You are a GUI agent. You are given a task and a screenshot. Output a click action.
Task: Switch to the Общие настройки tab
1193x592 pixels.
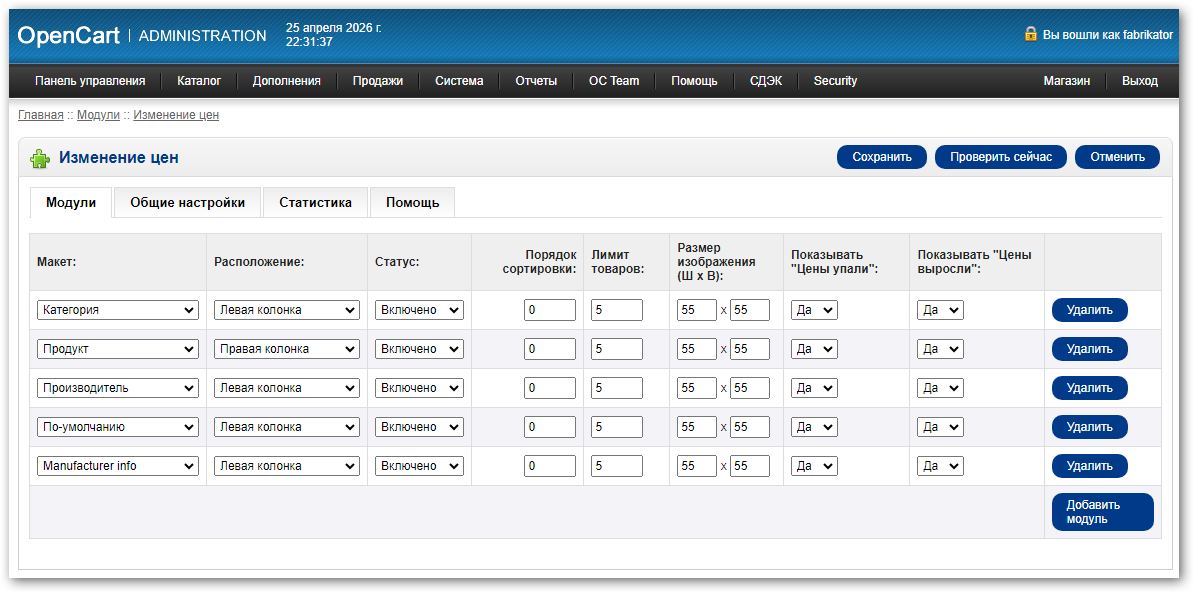coord(187,202)
